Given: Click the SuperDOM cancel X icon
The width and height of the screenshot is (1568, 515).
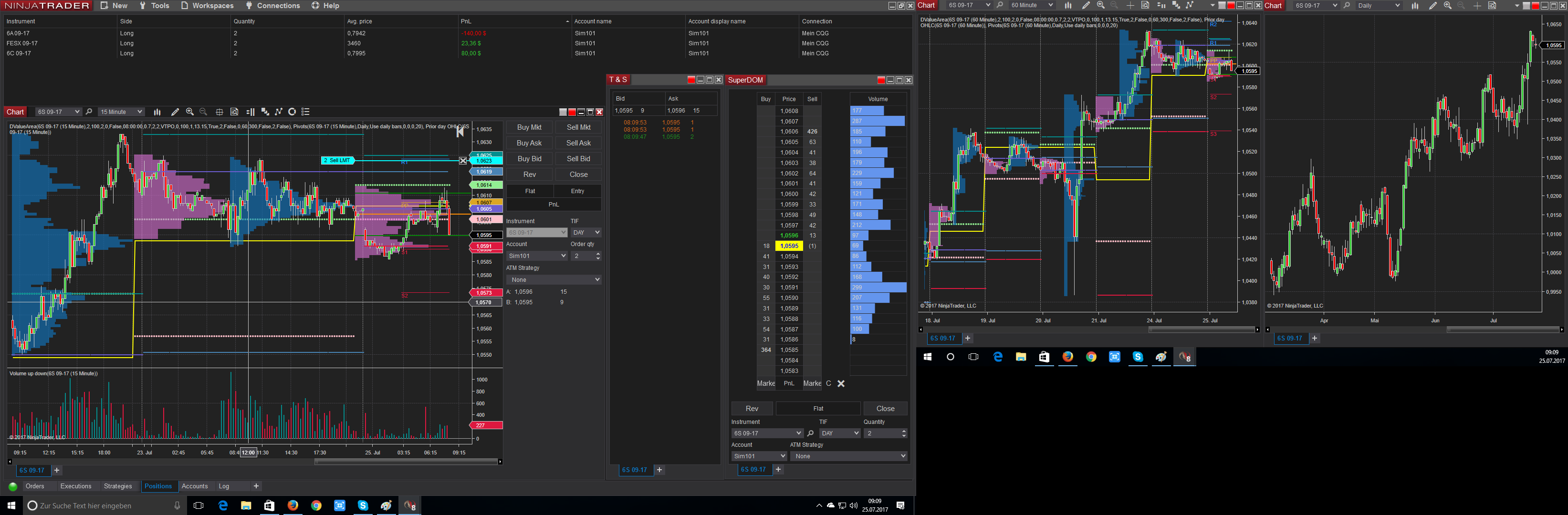Looking at the screenshot, I should coord(841,384).
